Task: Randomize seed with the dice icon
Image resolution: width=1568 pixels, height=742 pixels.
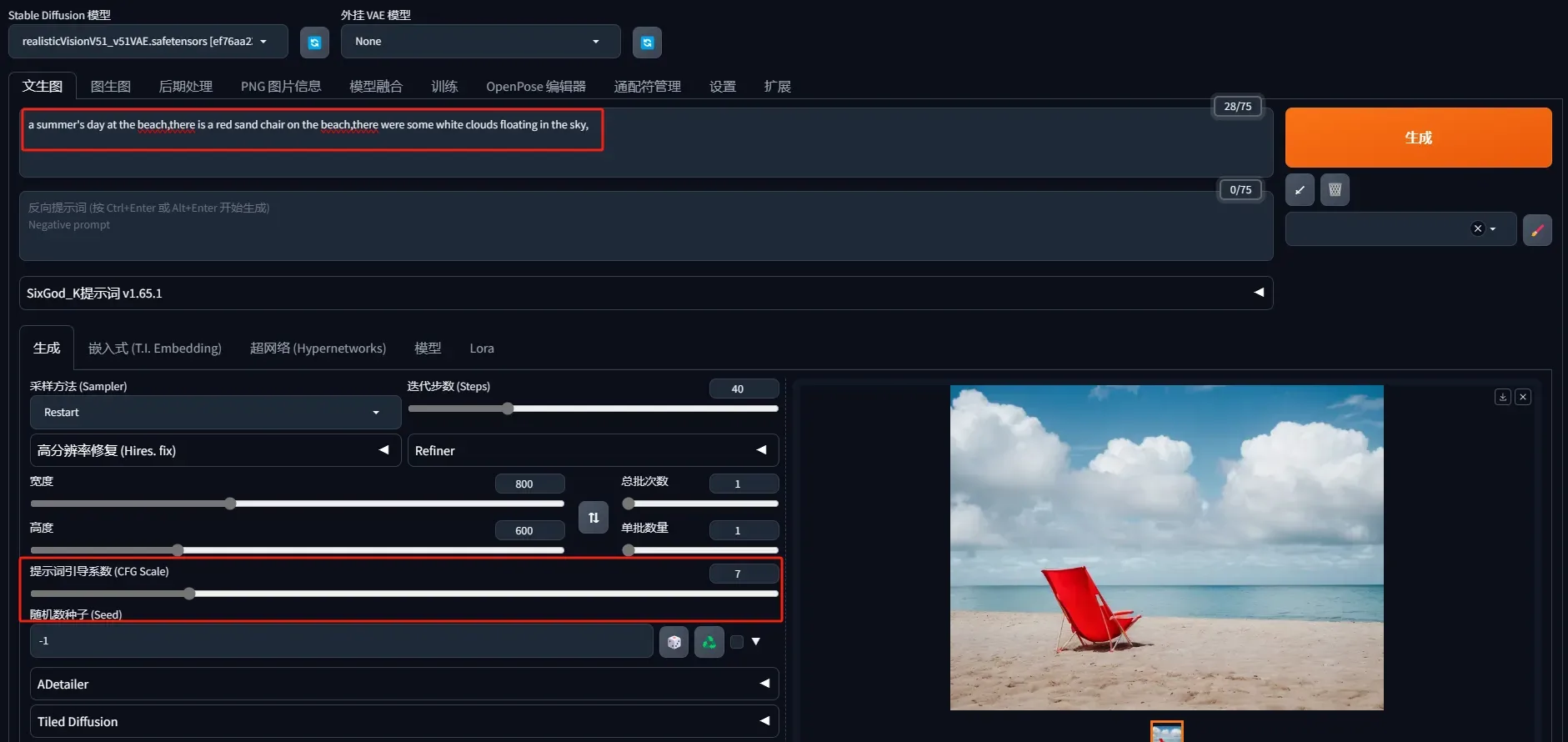Action: [x=674, y=642]
